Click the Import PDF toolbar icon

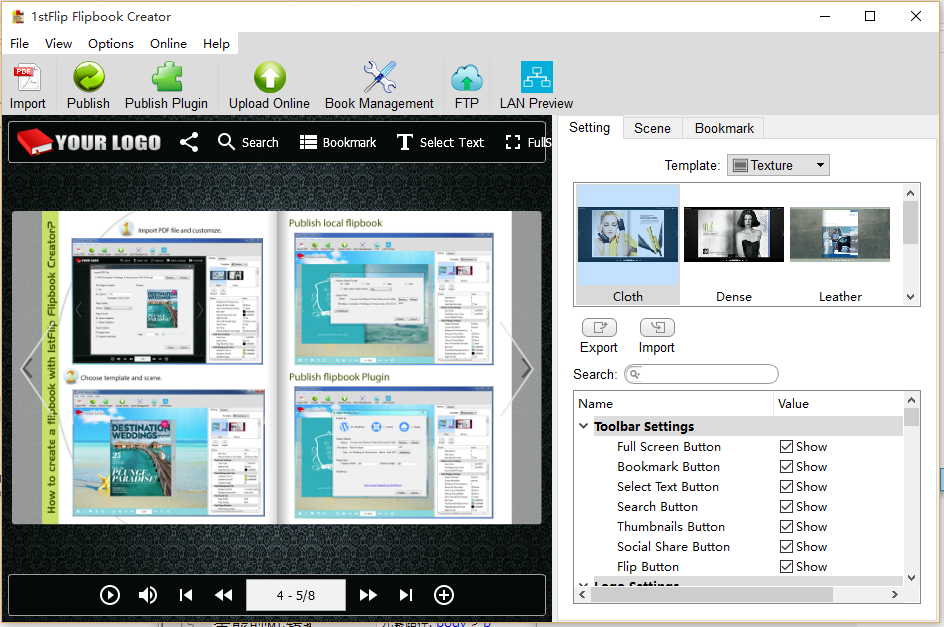[27, 78]
